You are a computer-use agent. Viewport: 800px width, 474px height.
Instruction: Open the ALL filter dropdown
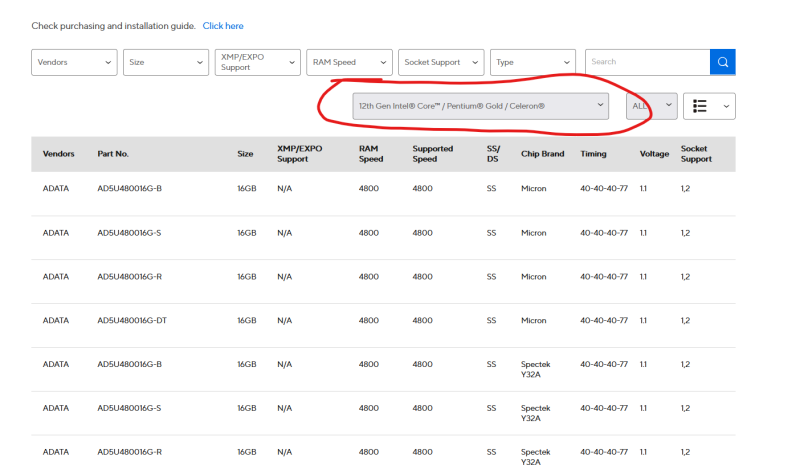coord(652,106)
